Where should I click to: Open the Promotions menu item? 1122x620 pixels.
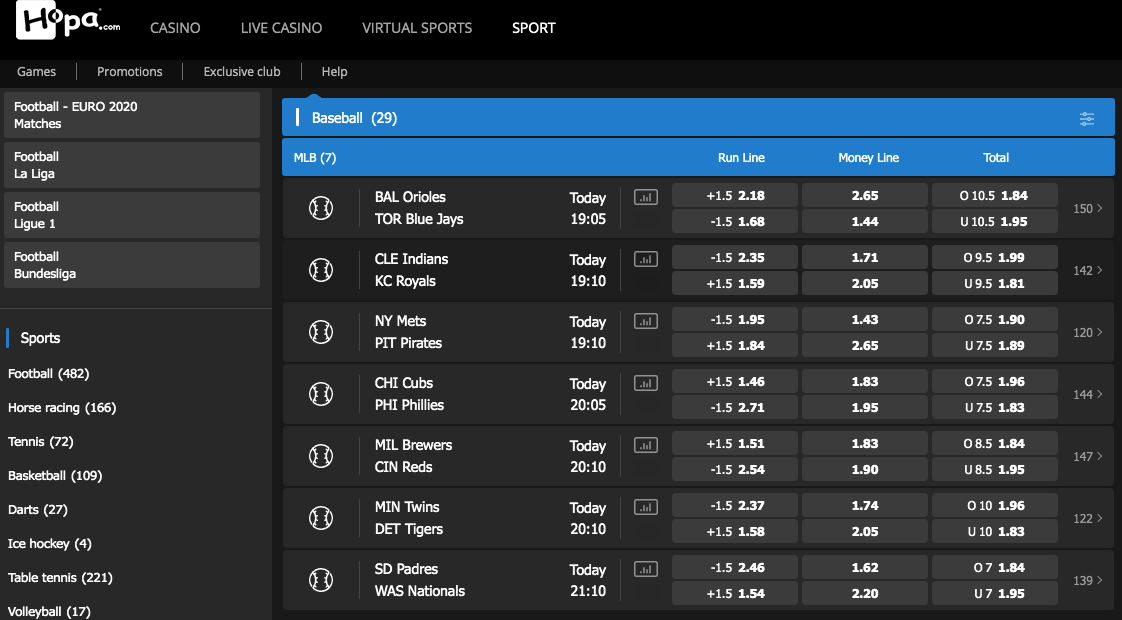point(130,72)
